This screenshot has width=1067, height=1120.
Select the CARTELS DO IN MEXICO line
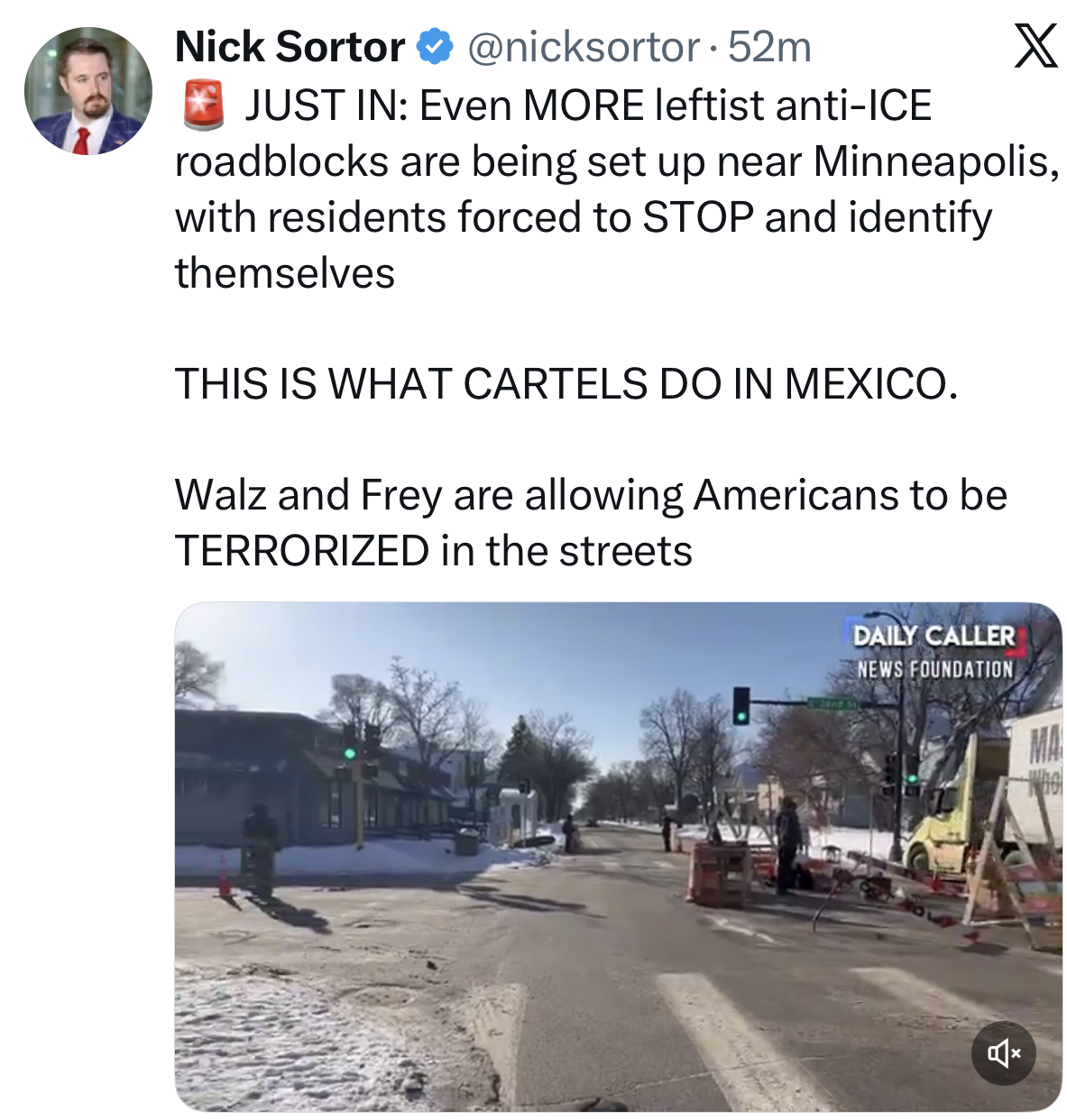pyautogui.click(x=566, y=384)
